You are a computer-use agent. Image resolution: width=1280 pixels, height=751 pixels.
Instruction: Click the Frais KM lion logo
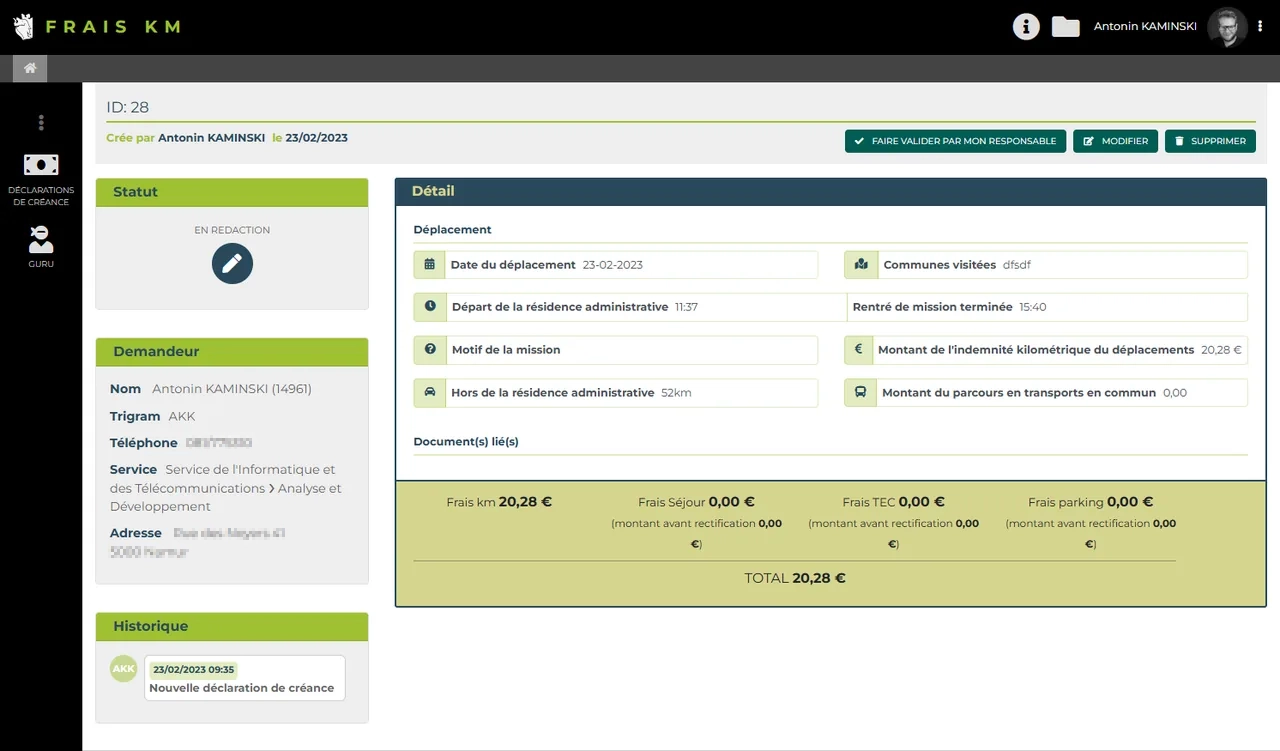coord(23,27)
